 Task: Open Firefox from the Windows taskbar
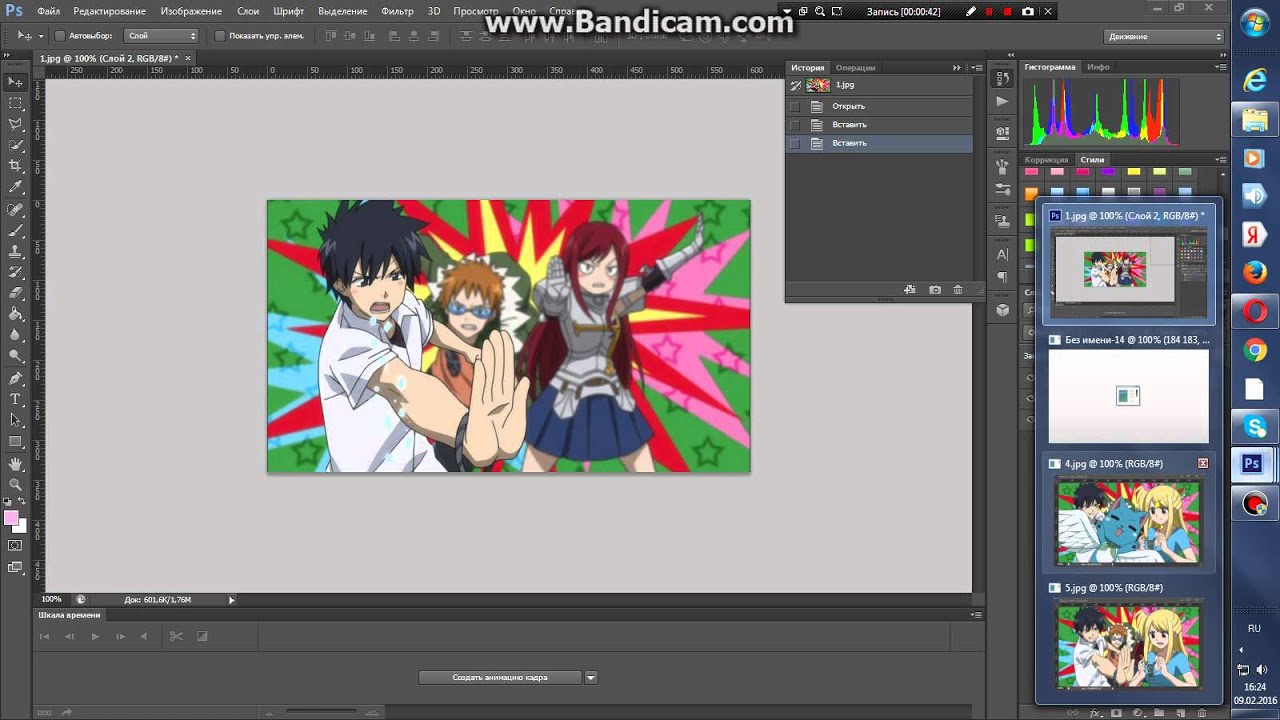click(1255, 272)
